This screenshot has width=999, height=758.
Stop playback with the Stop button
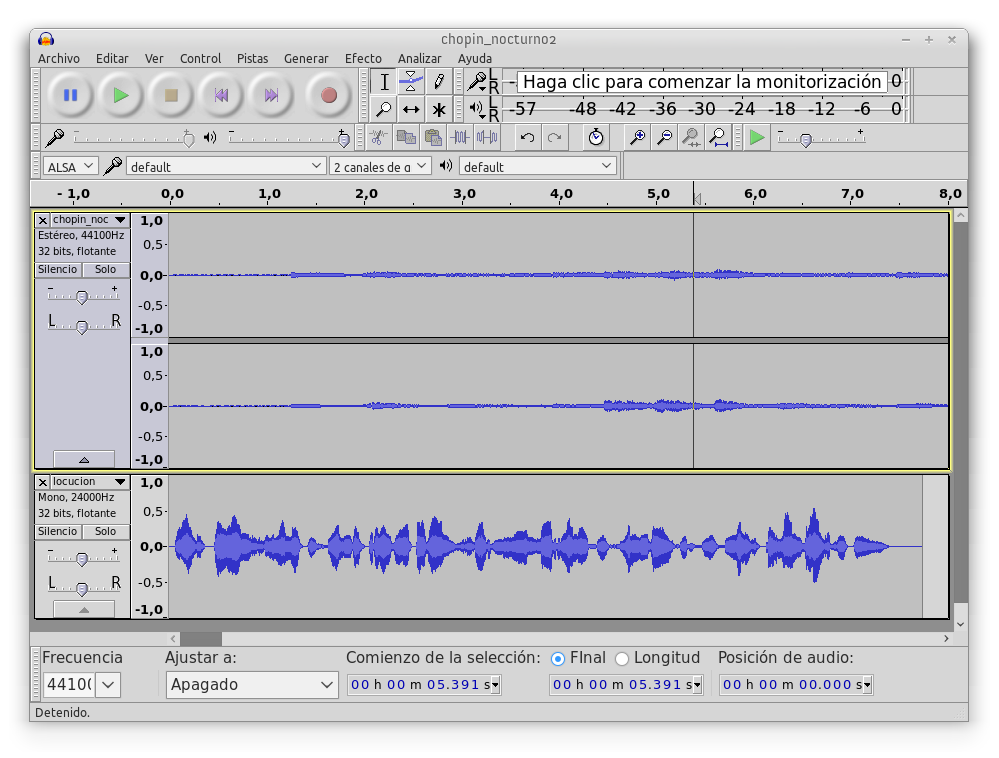click(x=171, y=96)
